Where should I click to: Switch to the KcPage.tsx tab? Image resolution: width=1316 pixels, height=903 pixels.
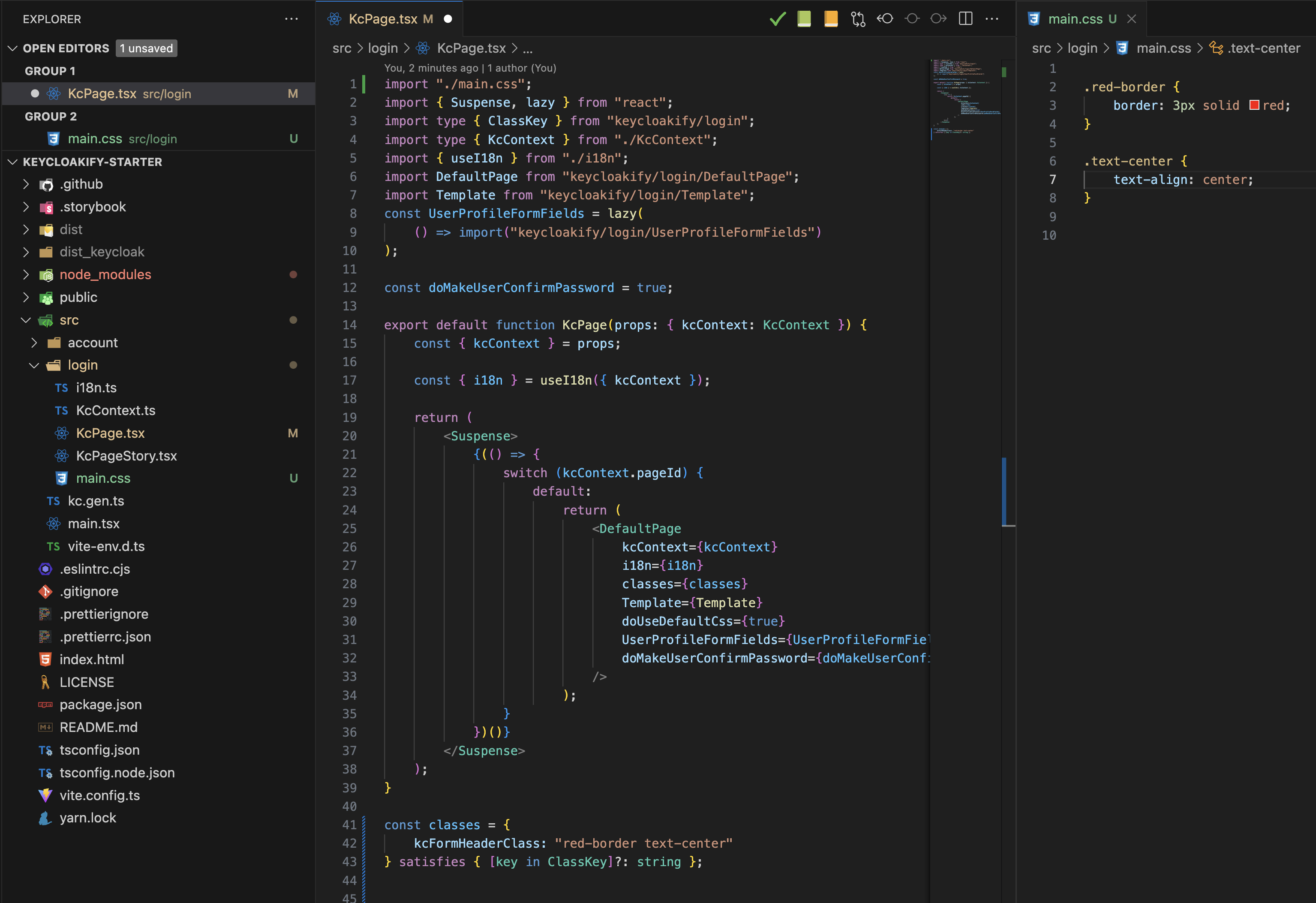383,19
